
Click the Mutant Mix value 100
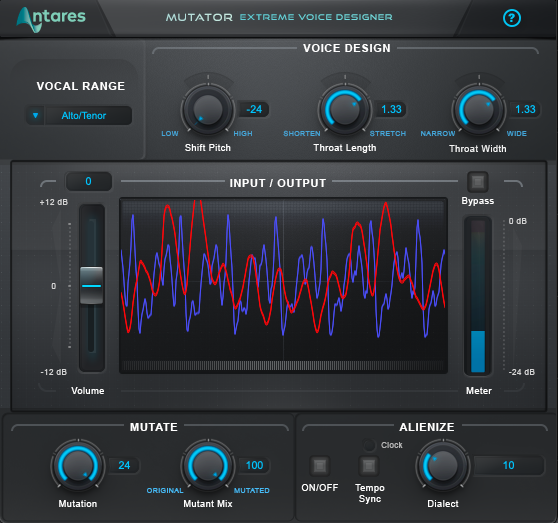[254, 465]
